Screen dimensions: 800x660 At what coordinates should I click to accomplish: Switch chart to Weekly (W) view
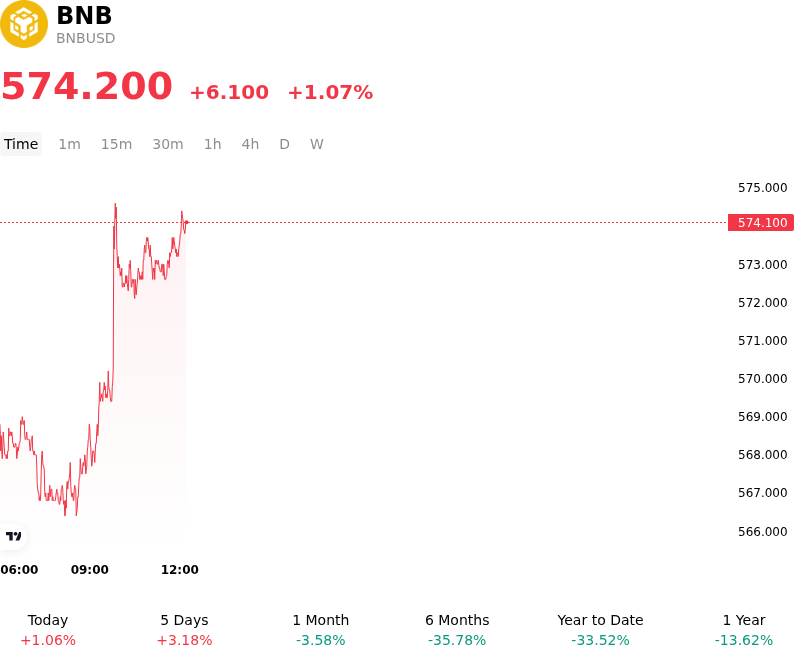coord(316,144)
